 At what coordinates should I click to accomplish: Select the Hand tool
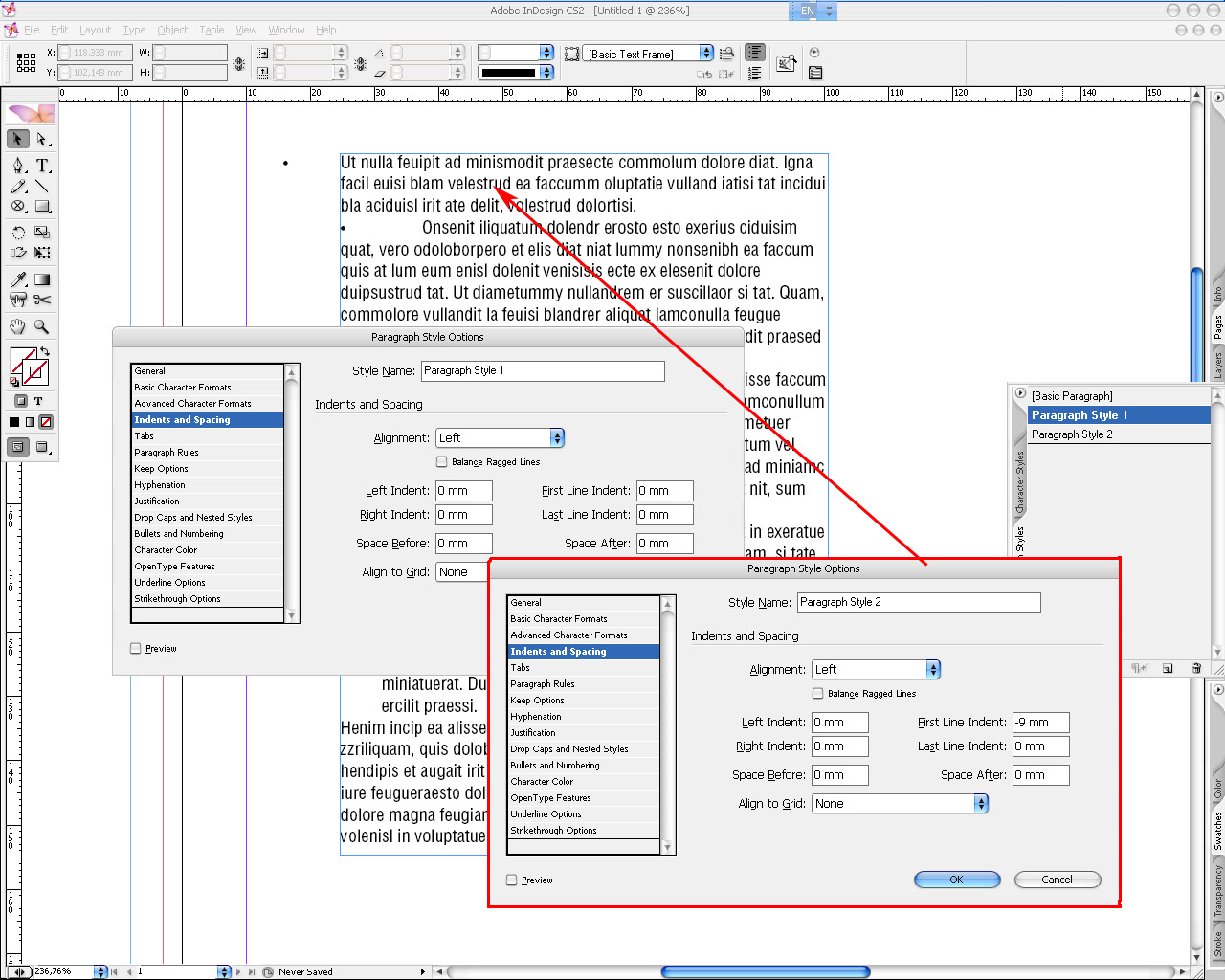pos(17,326)
